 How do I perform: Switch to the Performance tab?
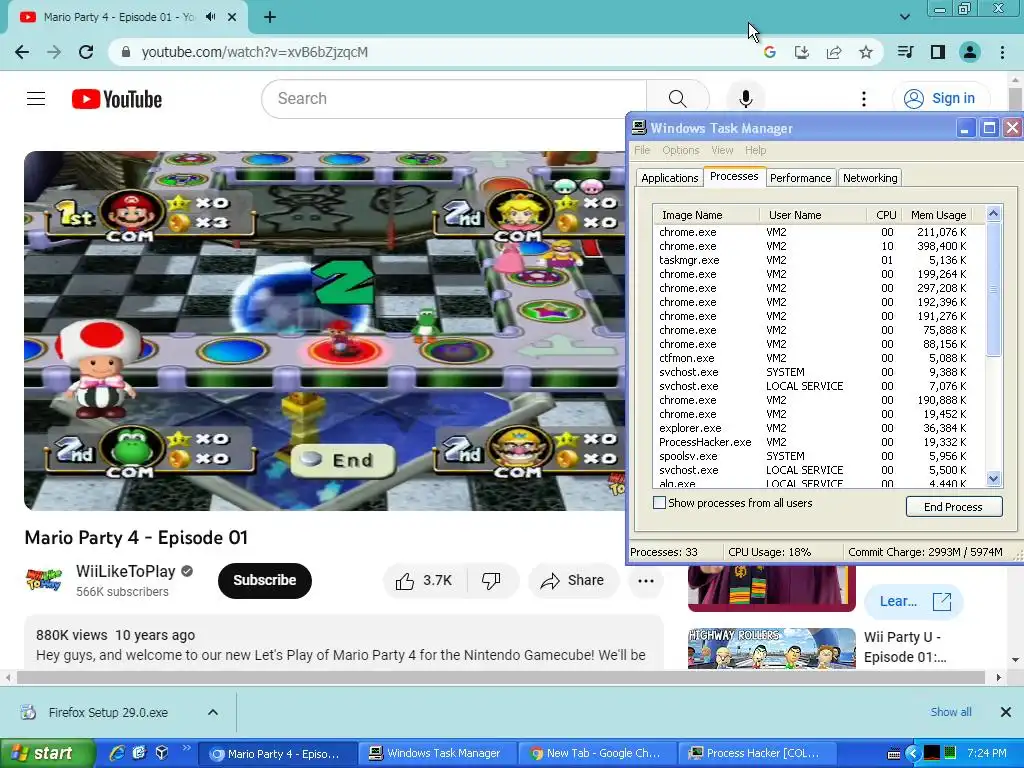click(800, 178)
